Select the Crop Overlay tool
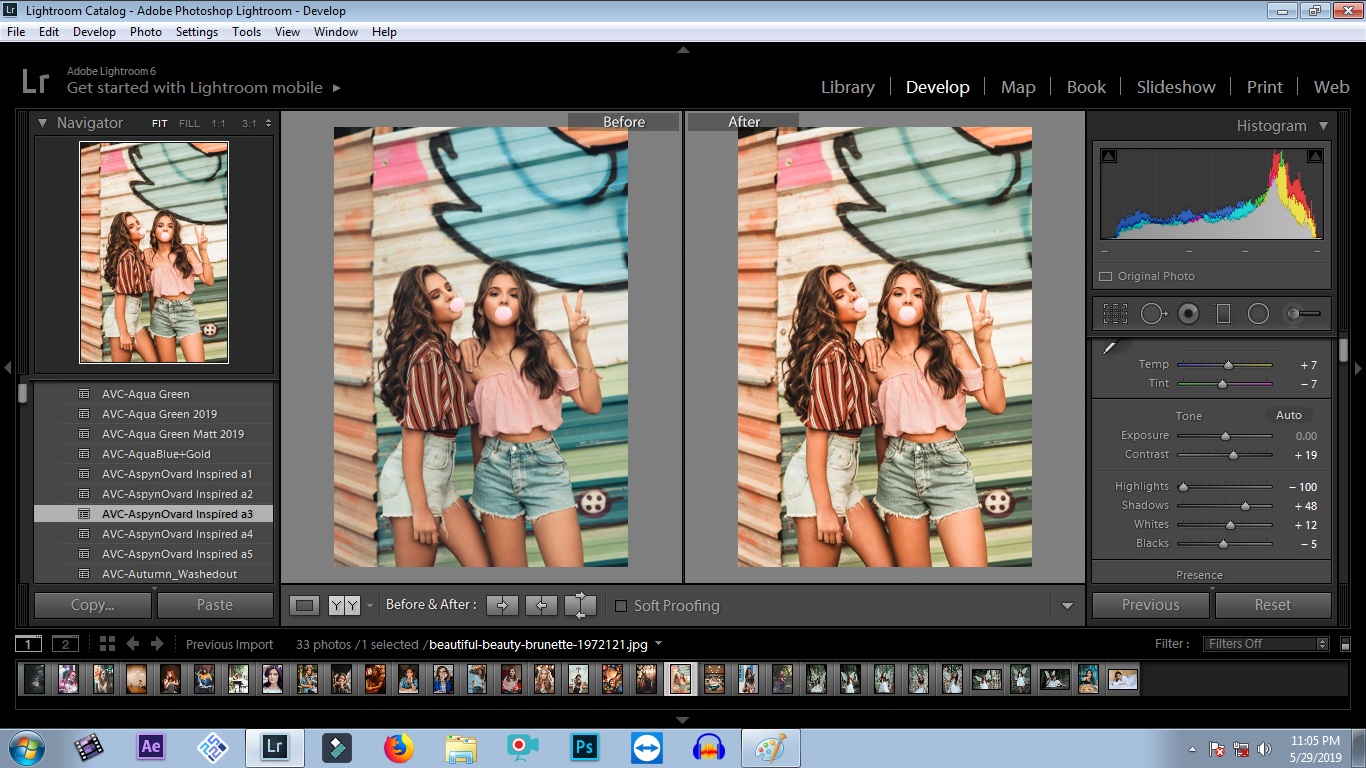 pos(1115,314)
